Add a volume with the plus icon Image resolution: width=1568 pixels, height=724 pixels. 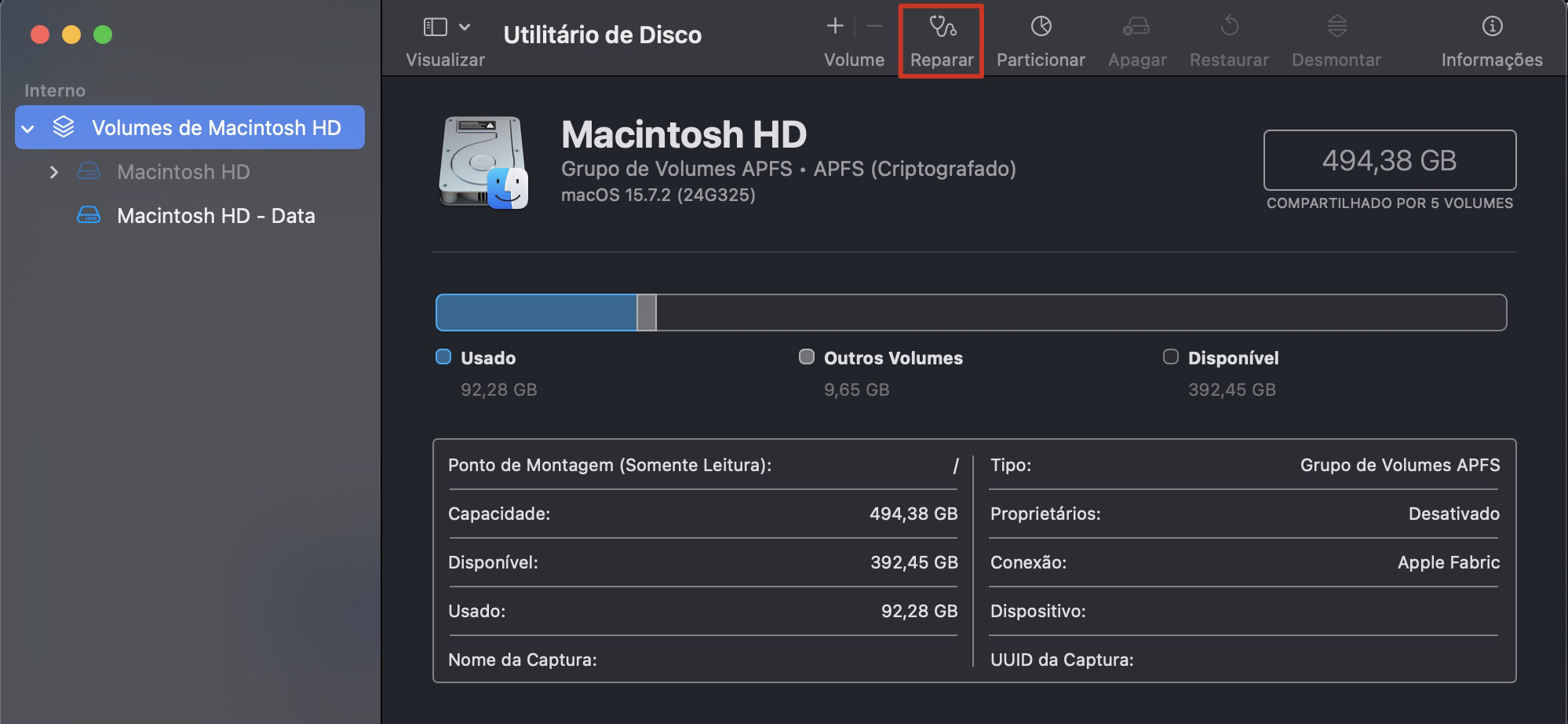[835, 25]
